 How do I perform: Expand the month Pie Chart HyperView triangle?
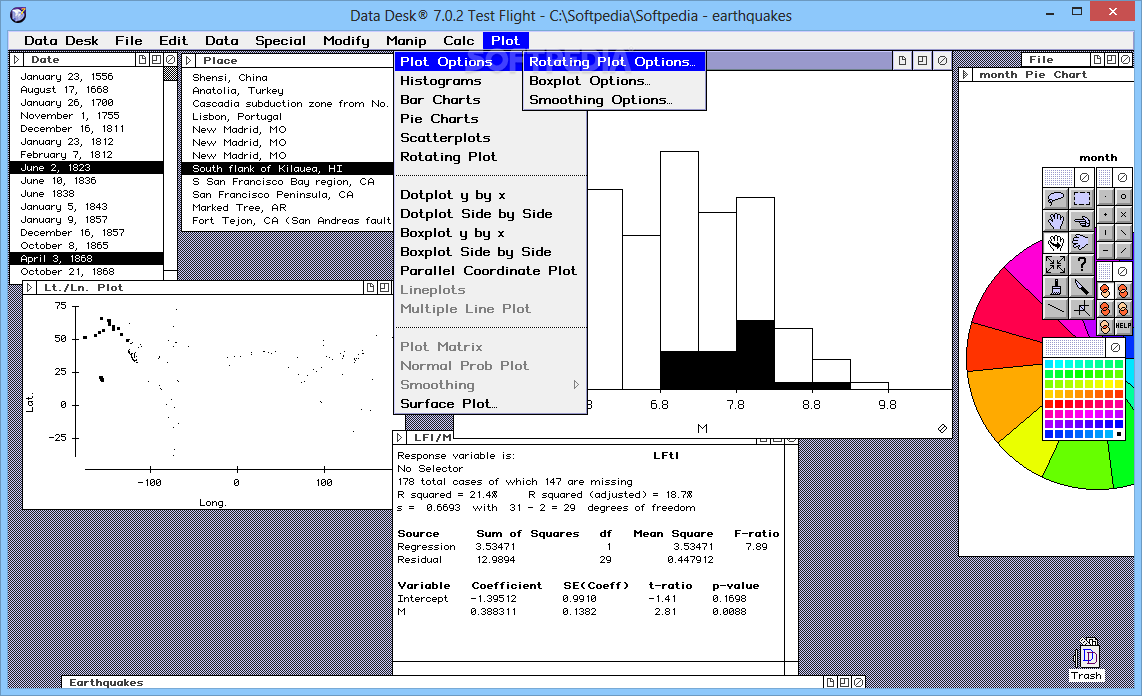(x=966, y=74)
